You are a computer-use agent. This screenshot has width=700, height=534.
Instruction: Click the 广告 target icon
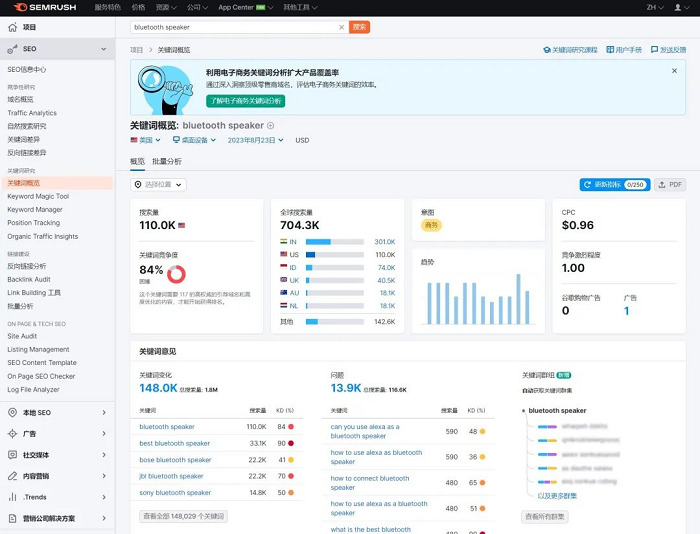[x=12, y=434]
